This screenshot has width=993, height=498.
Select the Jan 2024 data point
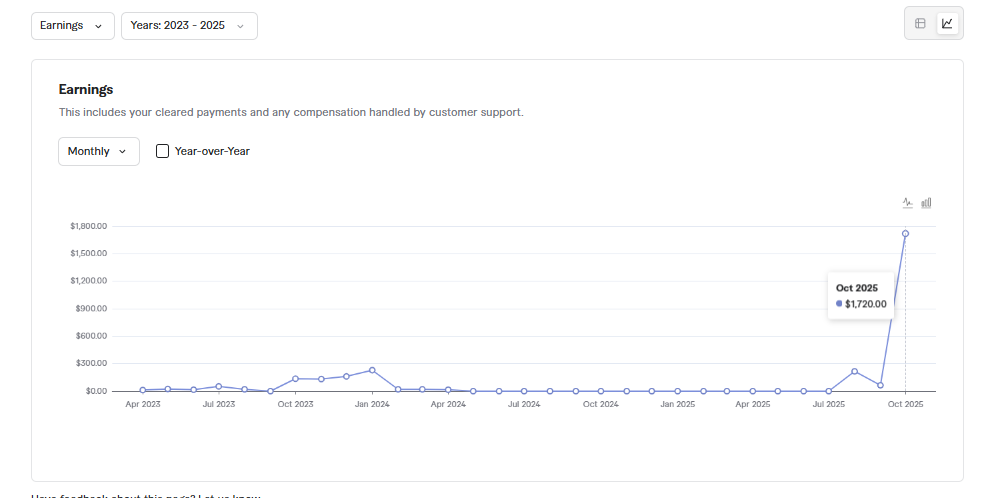[x=372, y=370]
